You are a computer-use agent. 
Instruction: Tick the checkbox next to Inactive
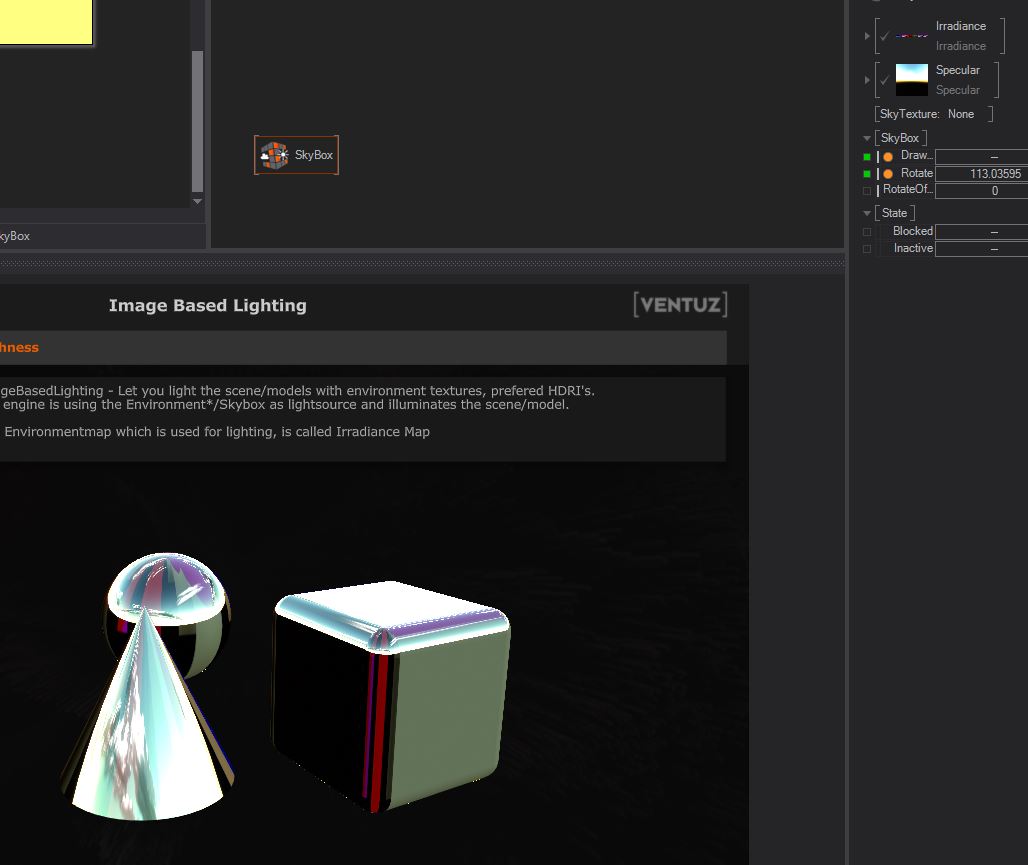867,249
